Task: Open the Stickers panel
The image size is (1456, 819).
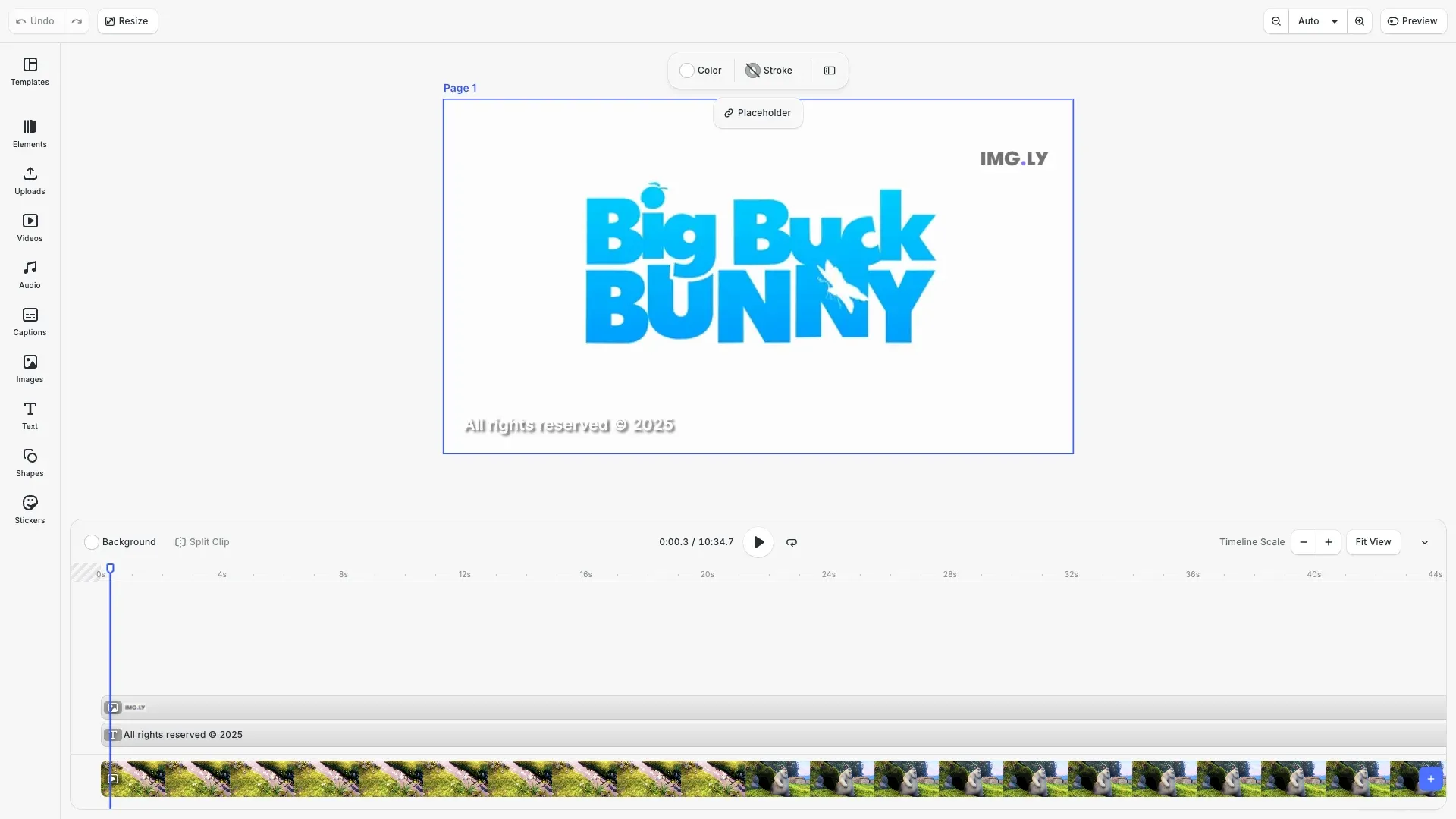Action: [x=30, y=509]
